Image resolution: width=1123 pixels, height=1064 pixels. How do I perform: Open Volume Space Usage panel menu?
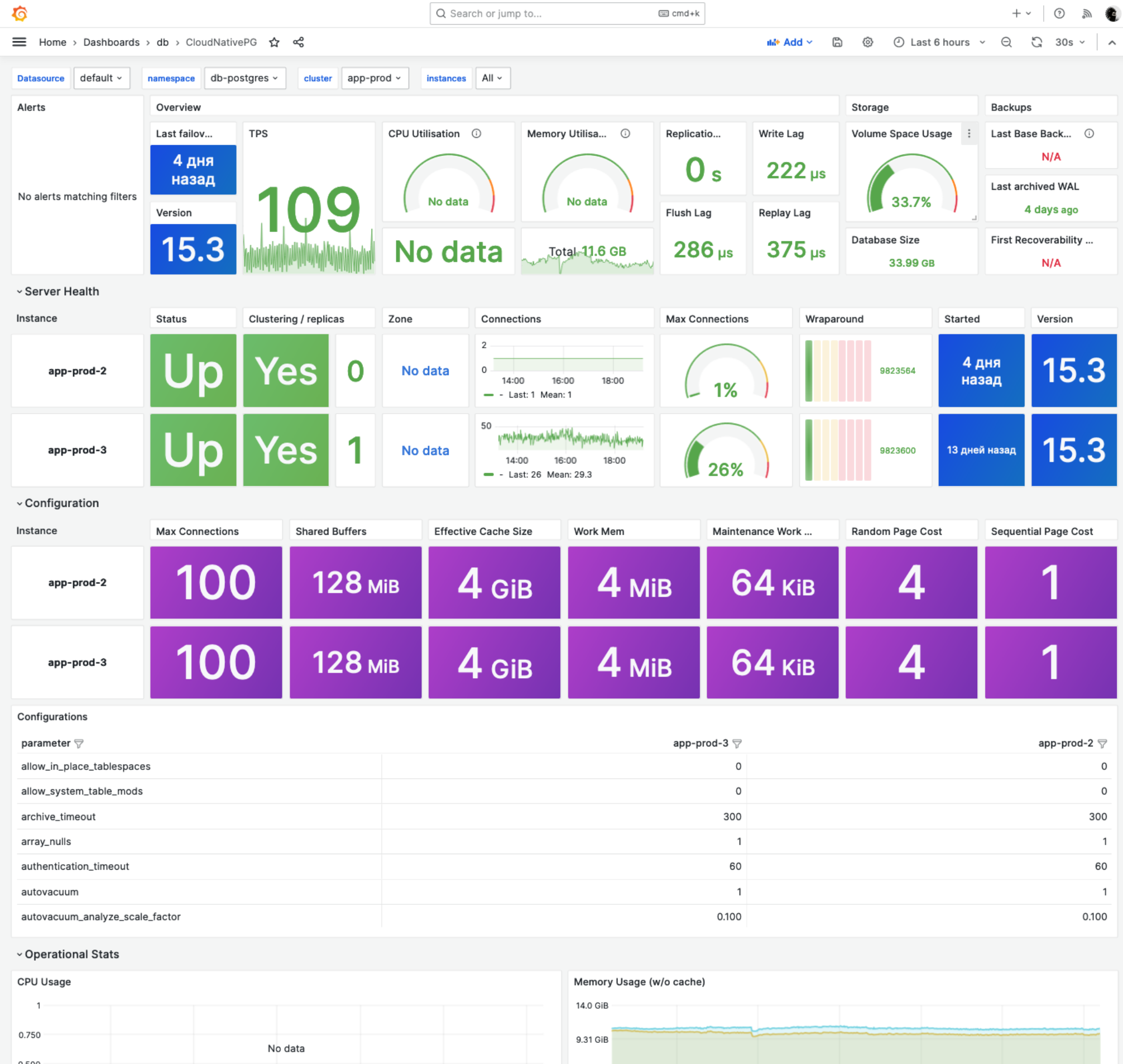click(x=969, y=134)
